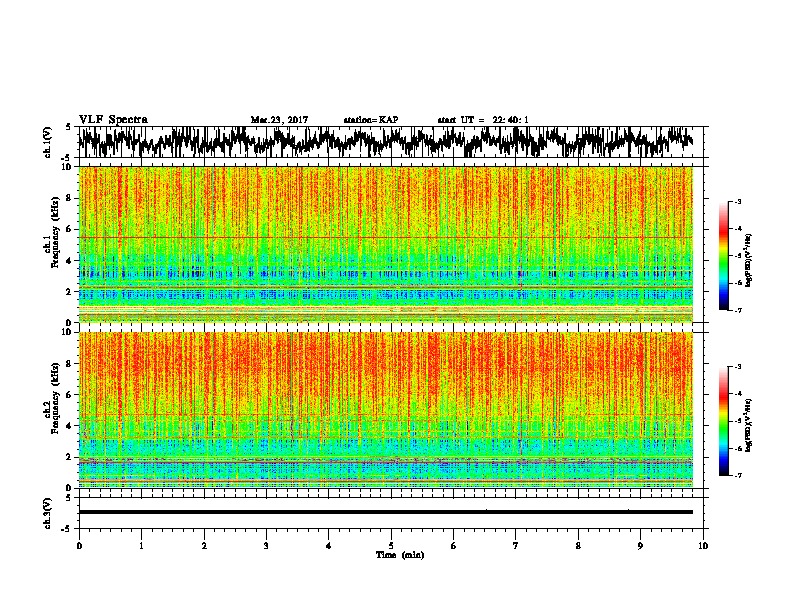Click time axis tick label 8
Screen dimensions: 792x612
578,546
